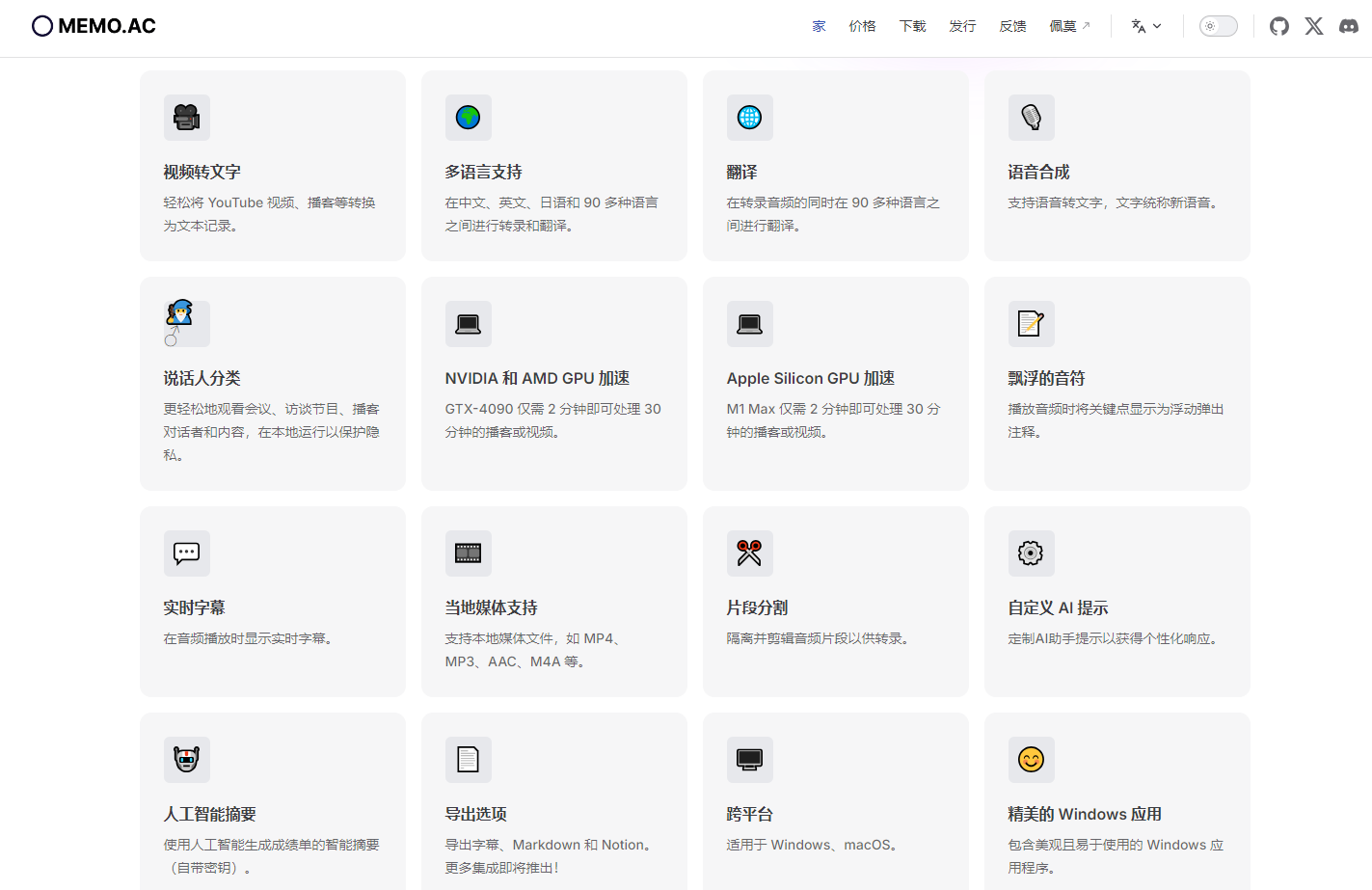The height and width of the screenshot is (890, 1372).
Task: Open the 佩莫 external link
Action: tap(1069, 26)
